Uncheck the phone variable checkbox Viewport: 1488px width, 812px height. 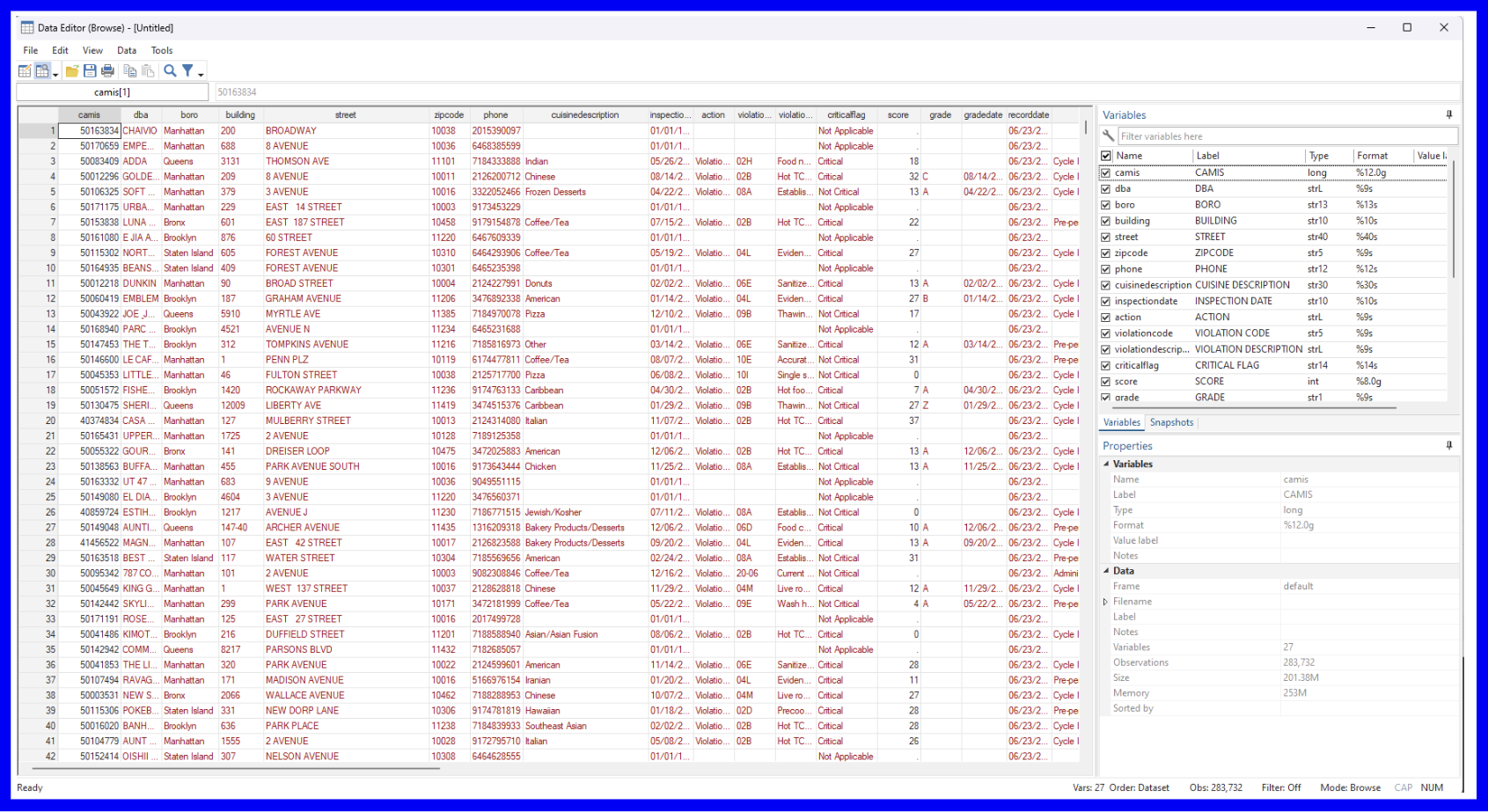(x=1106, y=269)
